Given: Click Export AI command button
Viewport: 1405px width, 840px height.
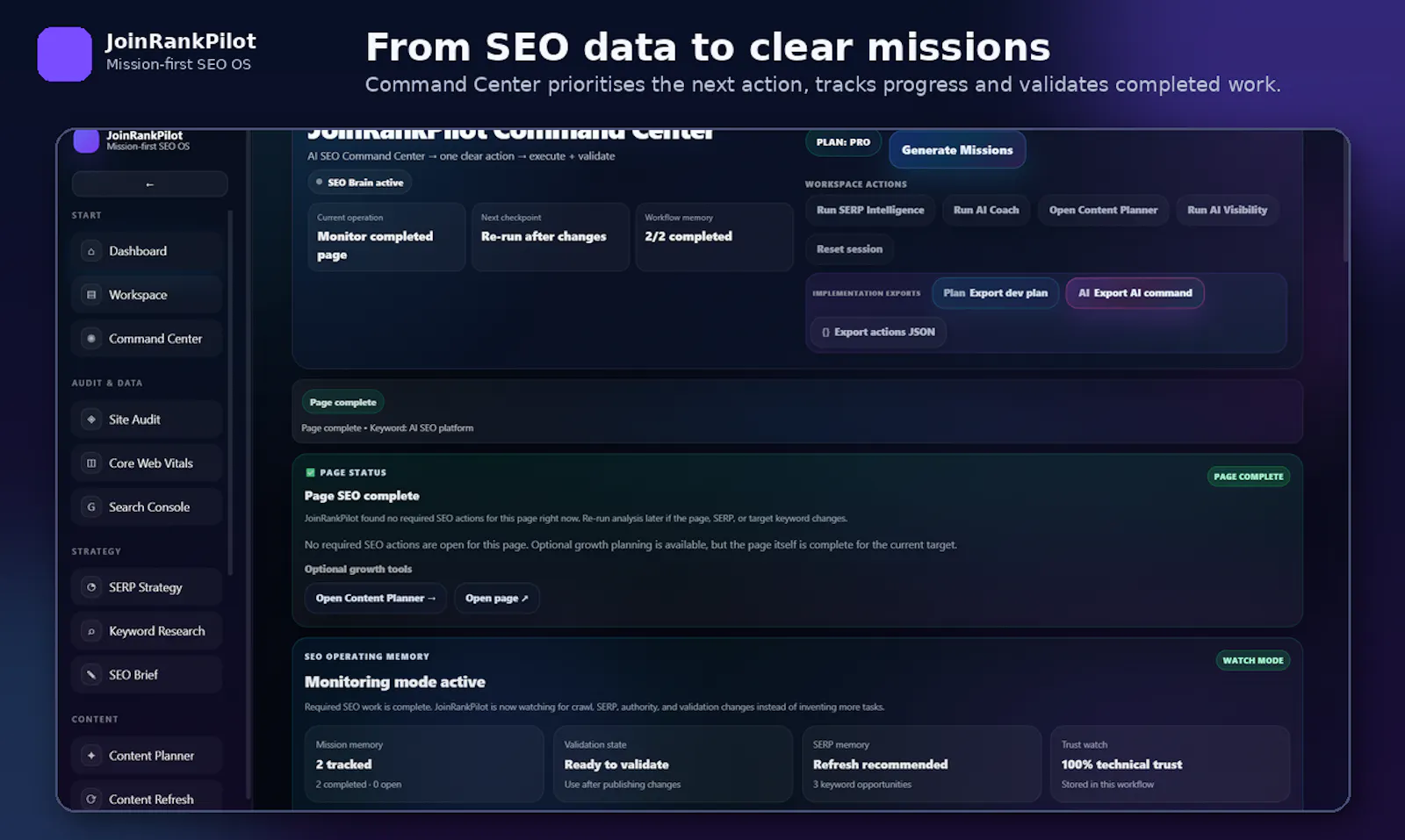Looking at the screenshot, I should 1135,293.
